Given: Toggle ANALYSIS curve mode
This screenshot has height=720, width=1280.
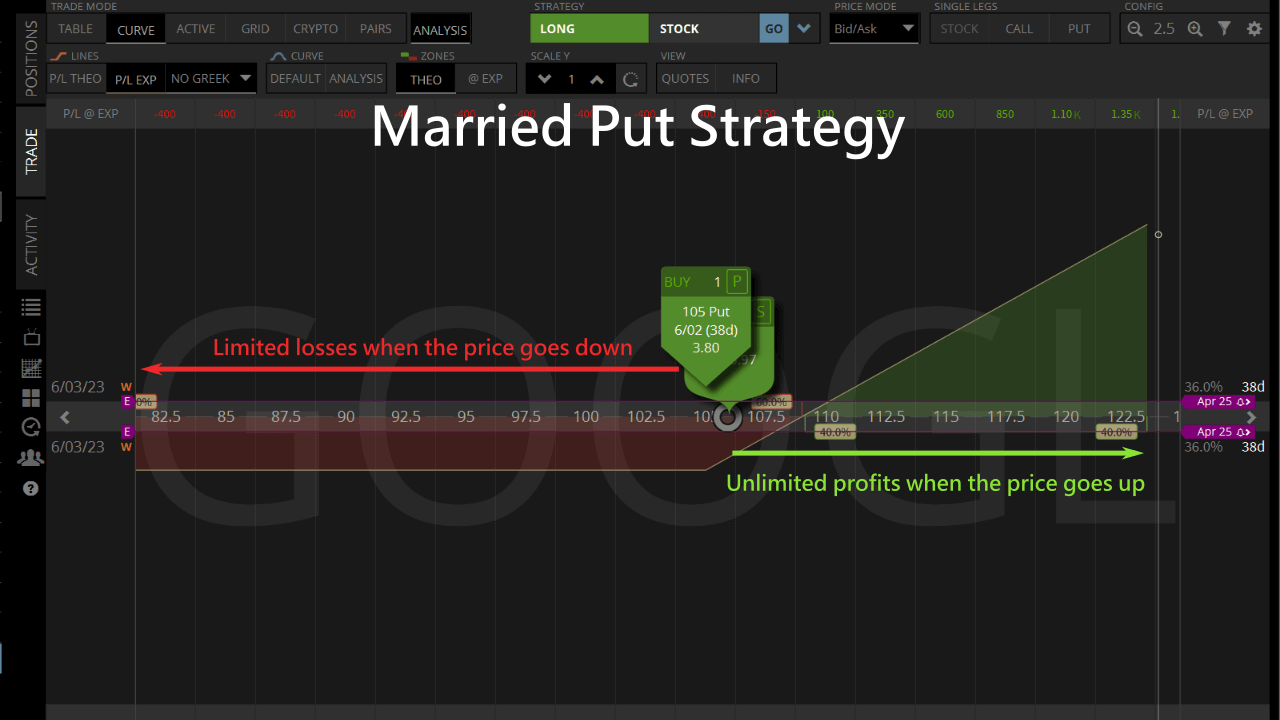Looking at the screenshot, I should (x=356, y=78).
